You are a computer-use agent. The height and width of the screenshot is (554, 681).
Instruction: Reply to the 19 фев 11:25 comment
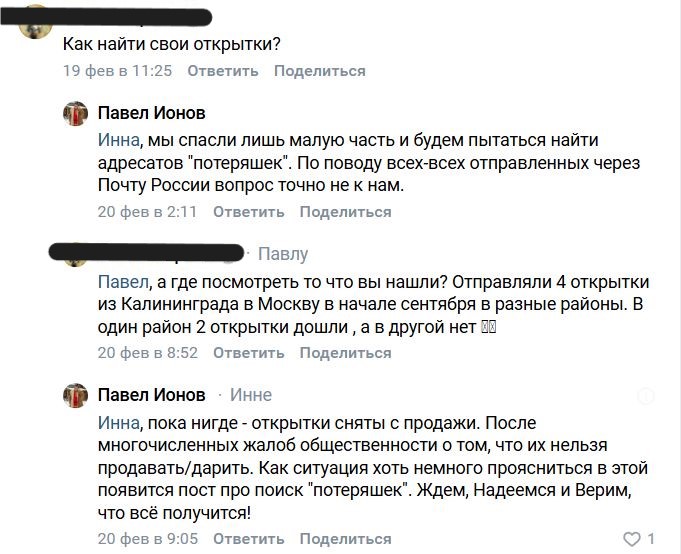tap(222, 71)
